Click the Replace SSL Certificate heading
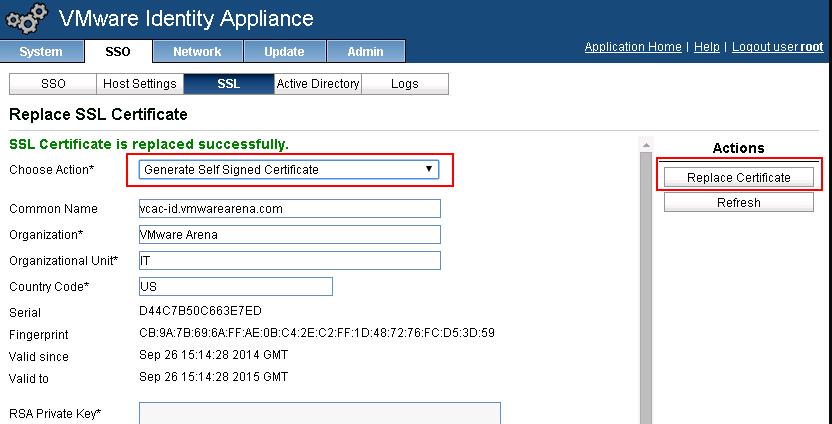832x424 pixels. pyautogui.click(x=98, y=114)
